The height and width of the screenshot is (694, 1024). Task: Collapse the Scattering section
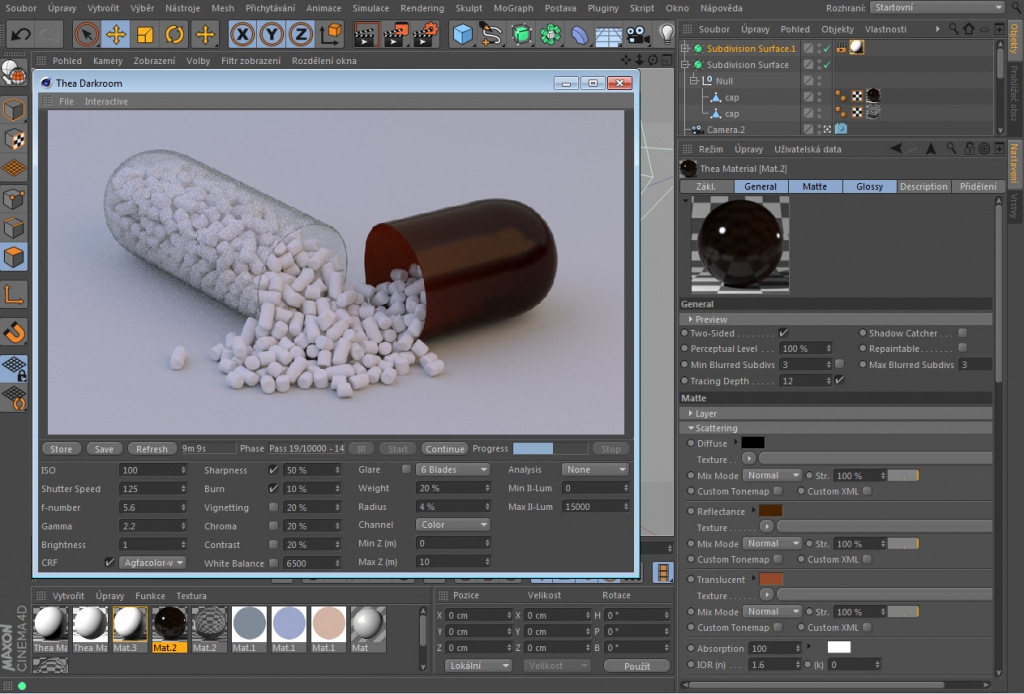(690, 428)
